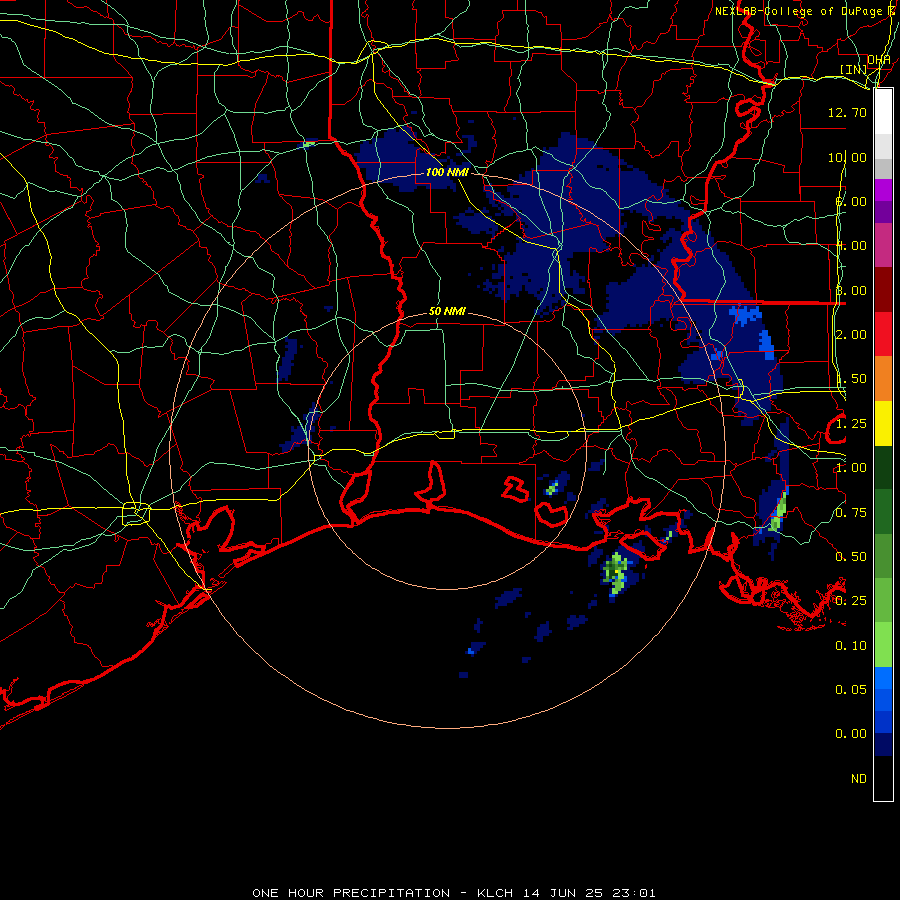
Task: Pick the bright red legend swatch
Action: point(883,335)
